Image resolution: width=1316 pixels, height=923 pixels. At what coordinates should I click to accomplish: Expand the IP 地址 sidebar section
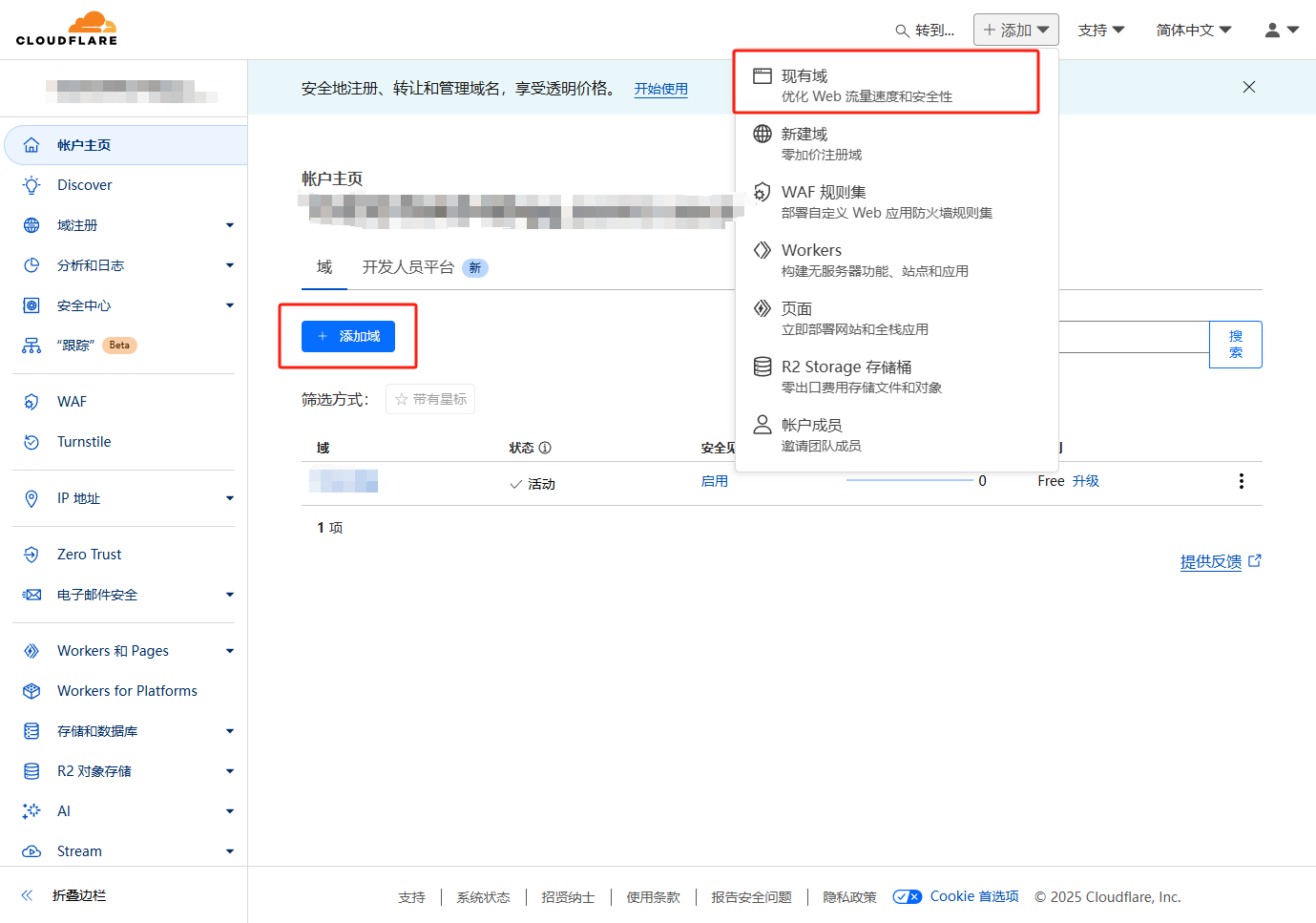[x=230, y=498]
